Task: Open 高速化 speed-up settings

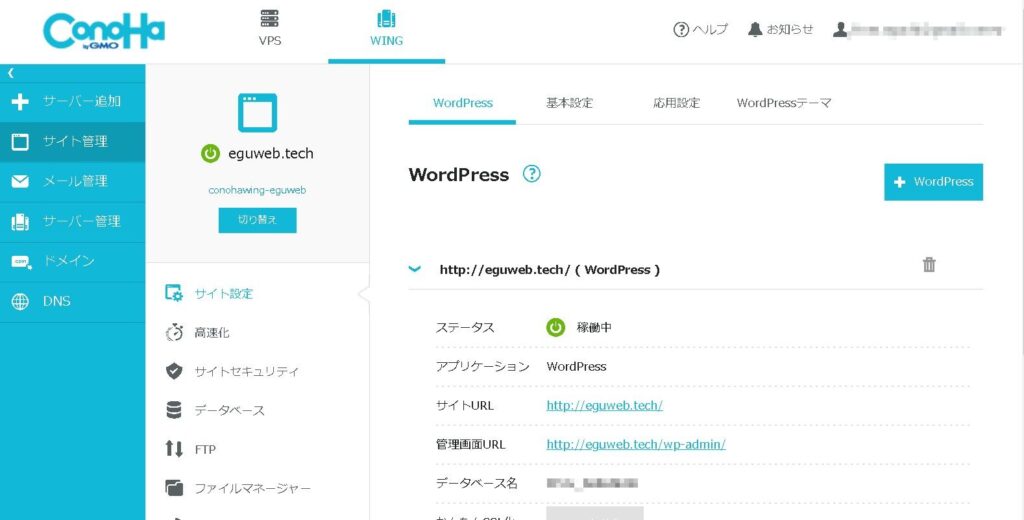Action: pyautogui.click(x=211, y=332)
